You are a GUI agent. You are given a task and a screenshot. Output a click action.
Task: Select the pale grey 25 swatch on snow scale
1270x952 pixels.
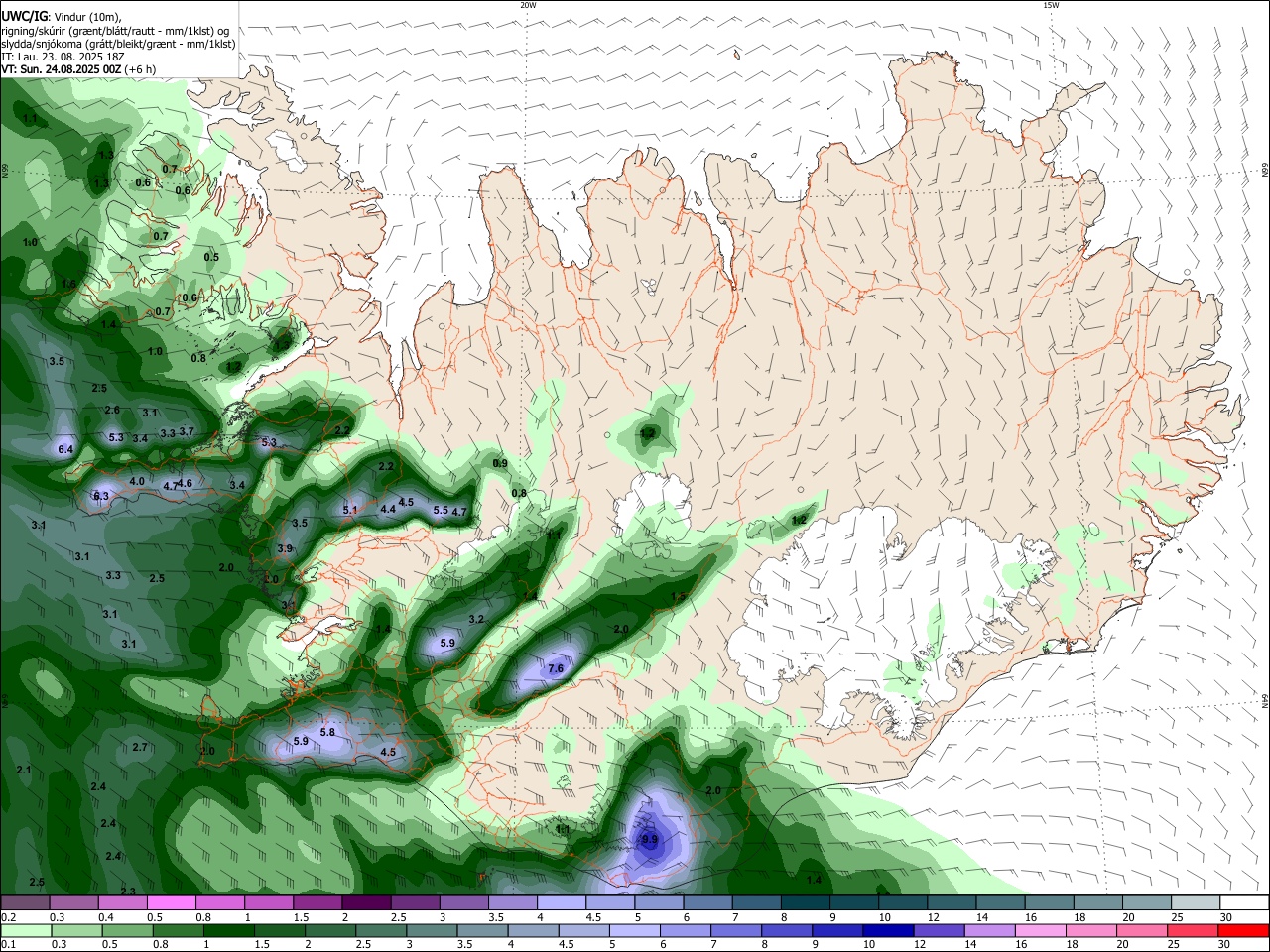coord(1196,903)
